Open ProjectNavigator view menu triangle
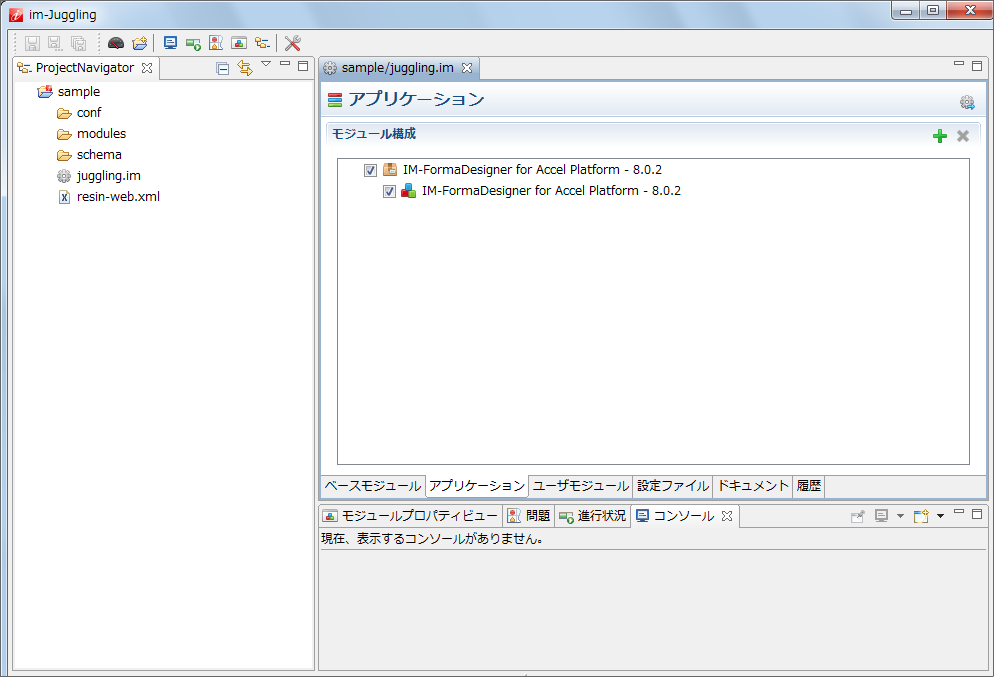 266,63
